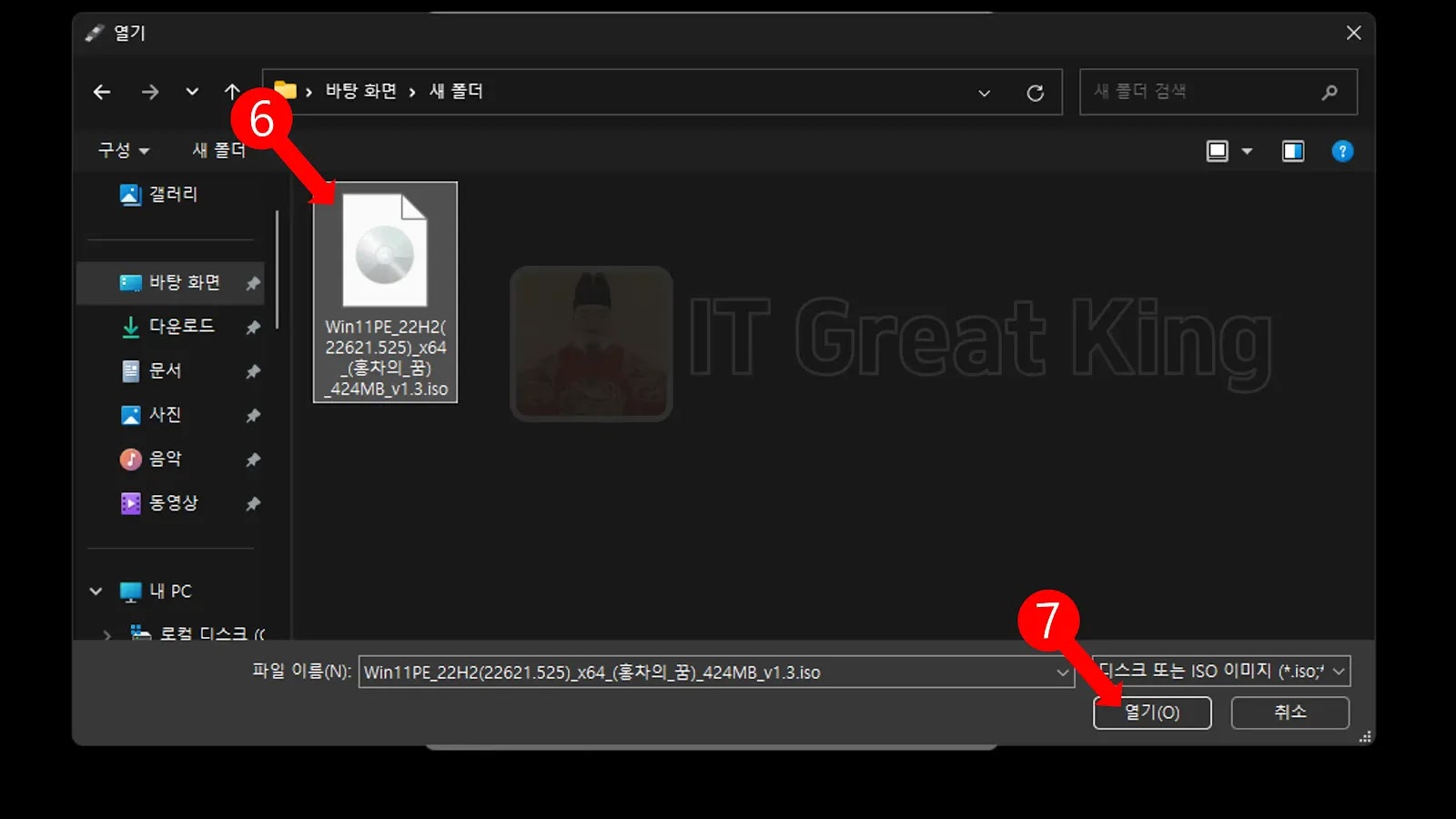Open the 구성 menu
The image size is (1456, 819).
point(123,150)
